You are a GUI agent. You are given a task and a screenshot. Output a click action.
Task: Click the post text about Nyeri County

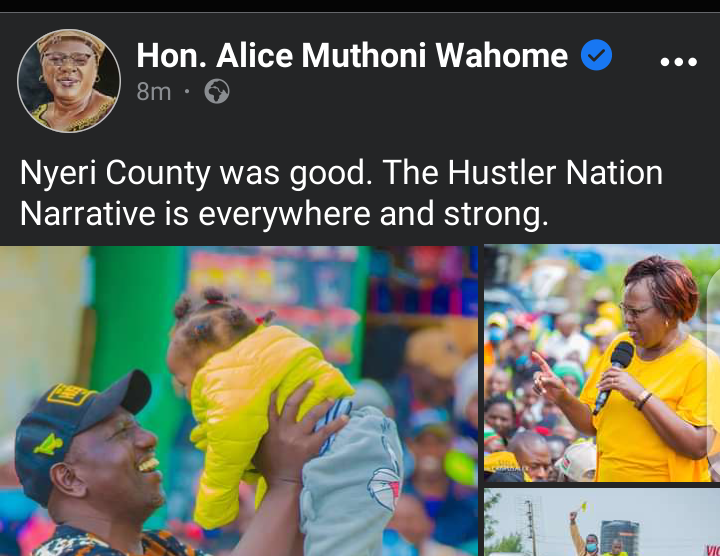click(341, 193)
